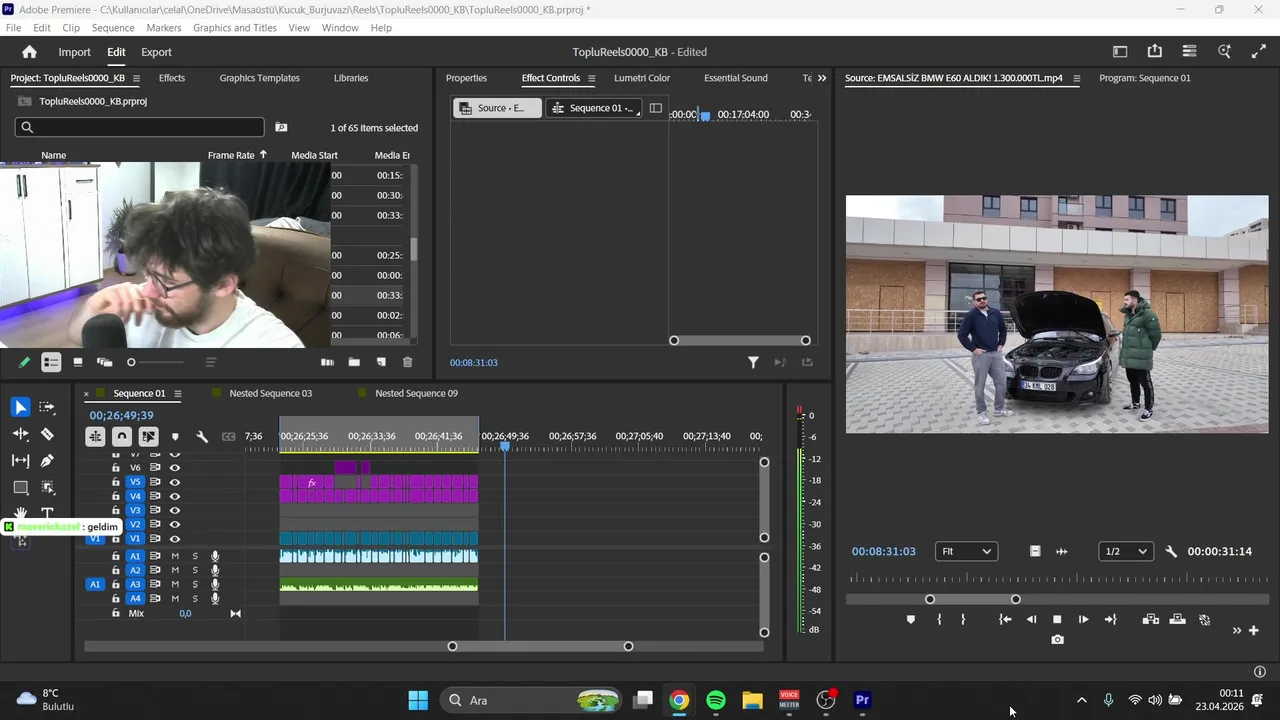
Task: Go to Out point in Source monitor
Action: click(1110, 620)
